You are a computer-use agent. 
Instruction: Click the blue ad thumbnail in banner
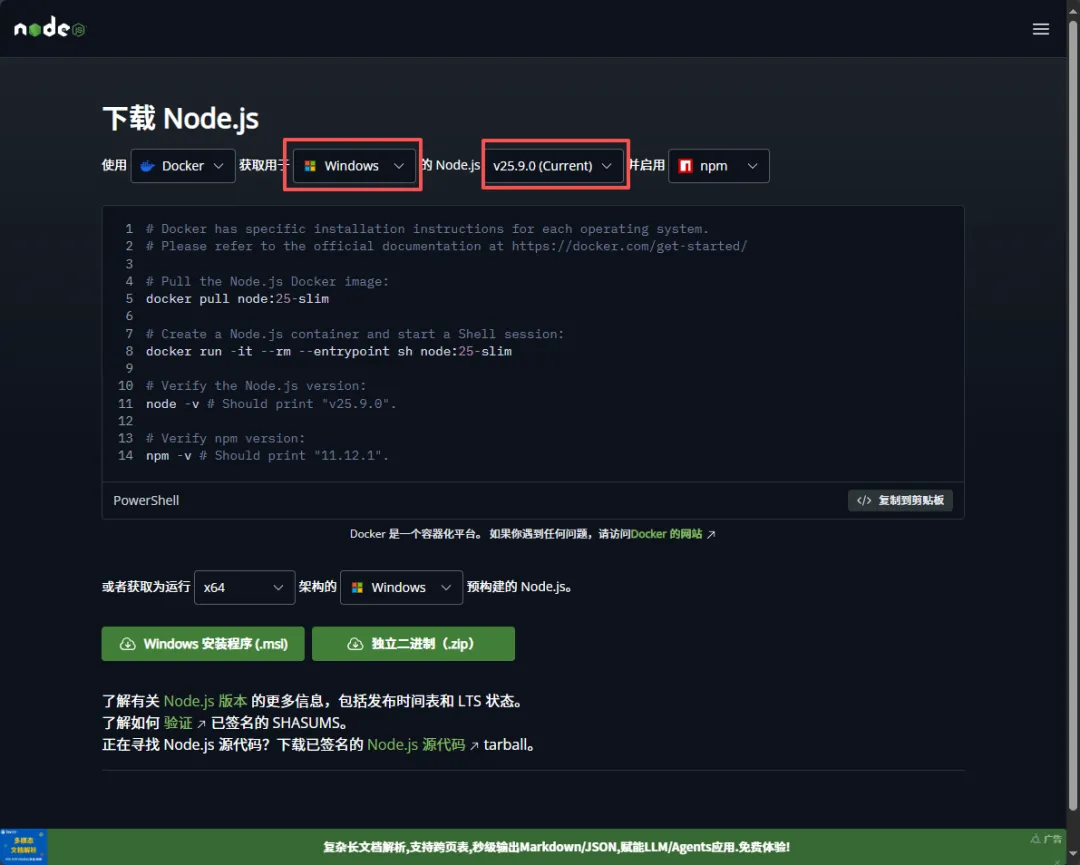point(23,846)
